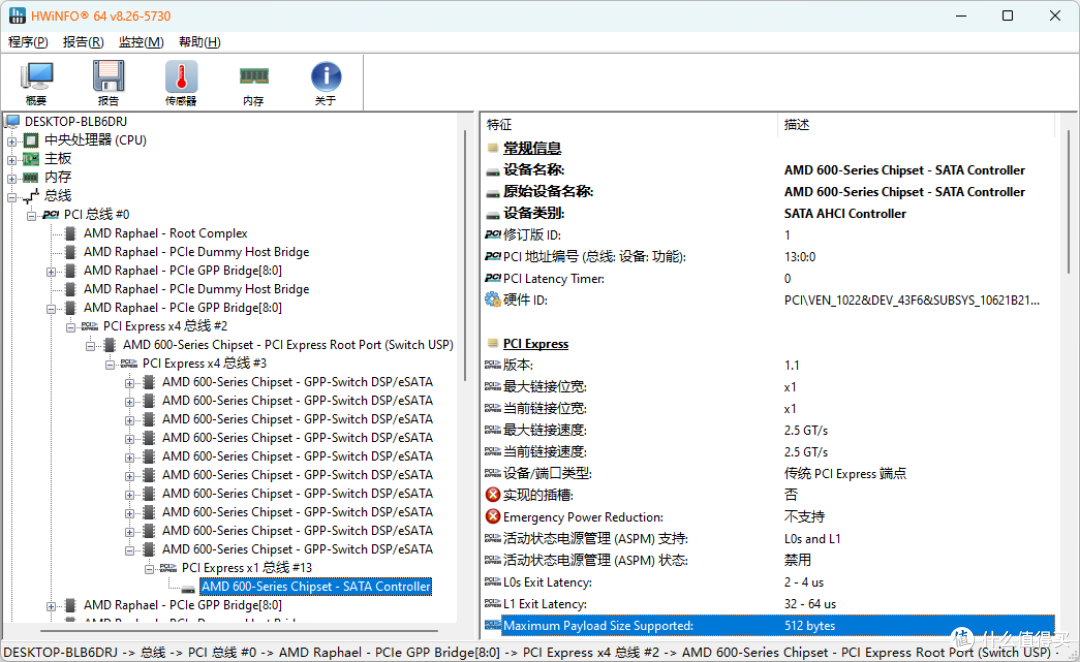This screenshot has height=662, width=1080.
Task: Select the Maximum Payload Size Supported row
Action: pyautogui.click(x=768, y=625)
